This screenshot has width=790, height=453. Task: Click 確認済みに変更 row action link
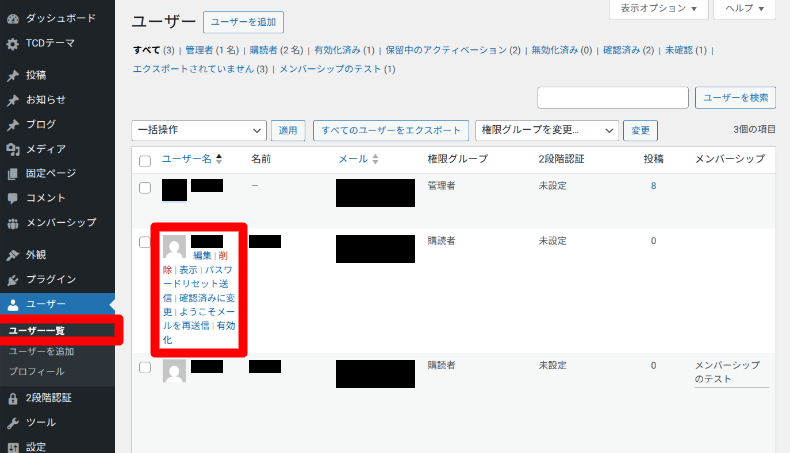pyautogui.click(x=200, y=305)
